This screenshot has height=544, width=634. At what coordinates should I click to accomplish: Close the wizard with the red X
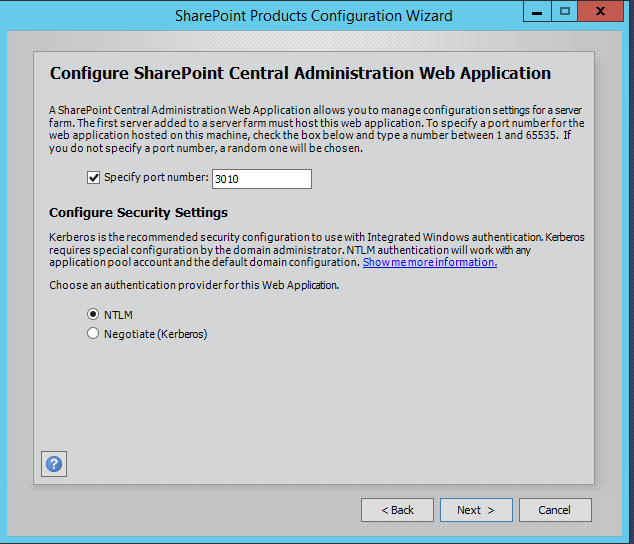pos(603,12)
